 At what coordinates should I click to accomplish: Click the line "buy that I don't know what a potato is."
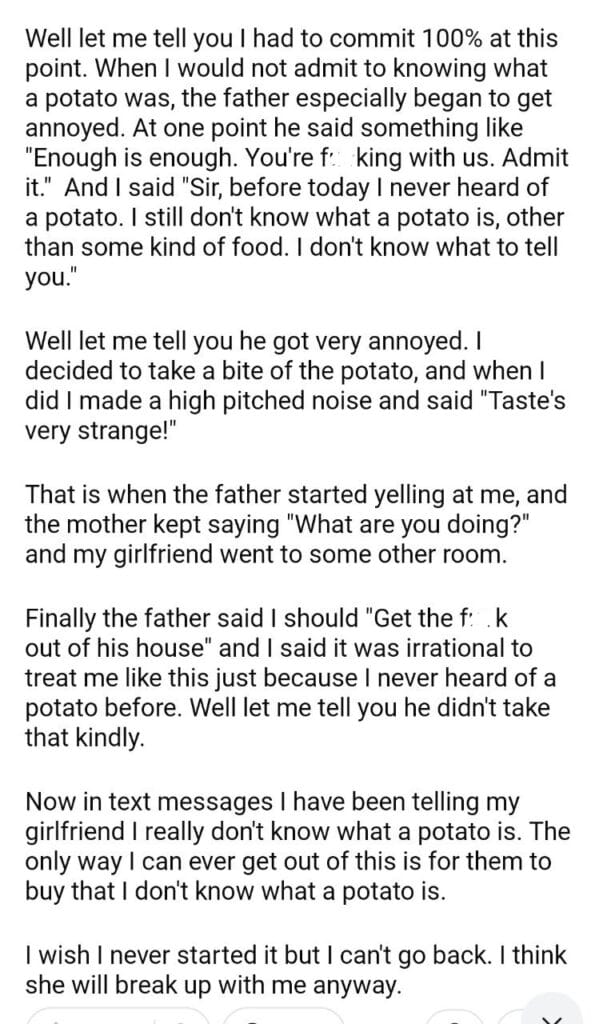coord(236,892)
